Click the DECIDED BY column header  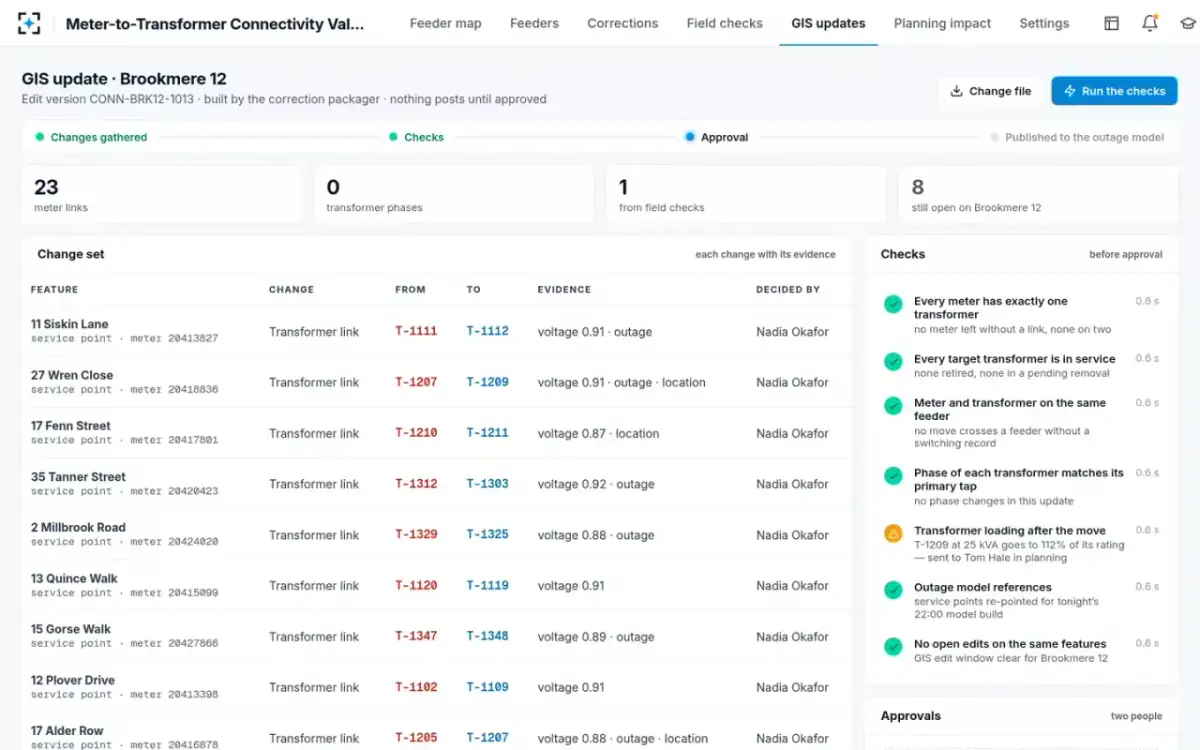pos(788,289)
